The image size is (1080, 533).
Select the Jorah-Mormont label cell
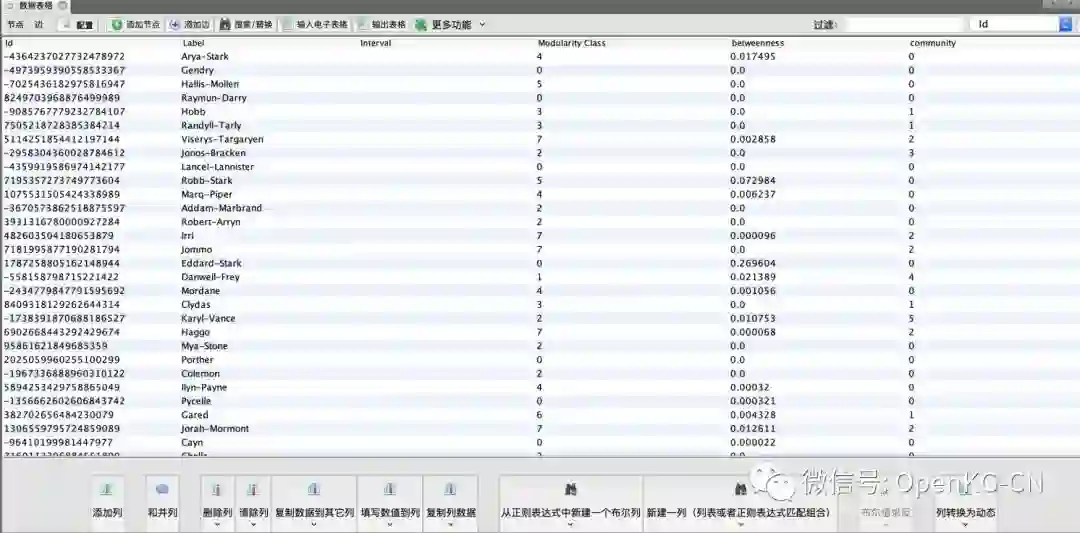(x=215, y=428)
